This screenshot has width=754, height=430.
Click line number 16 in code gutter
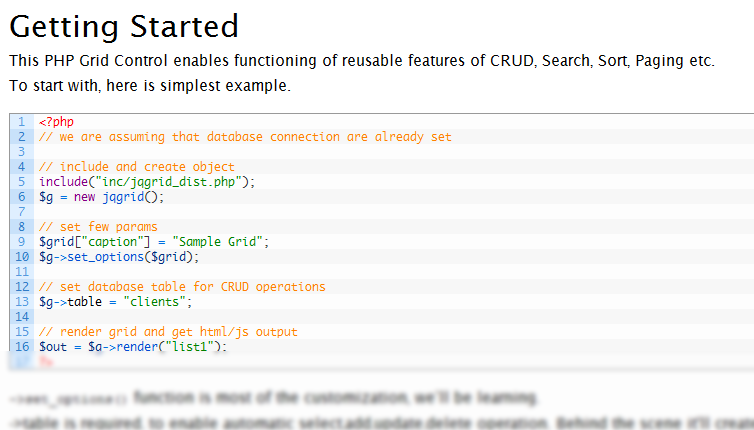[x=21, y=347]
